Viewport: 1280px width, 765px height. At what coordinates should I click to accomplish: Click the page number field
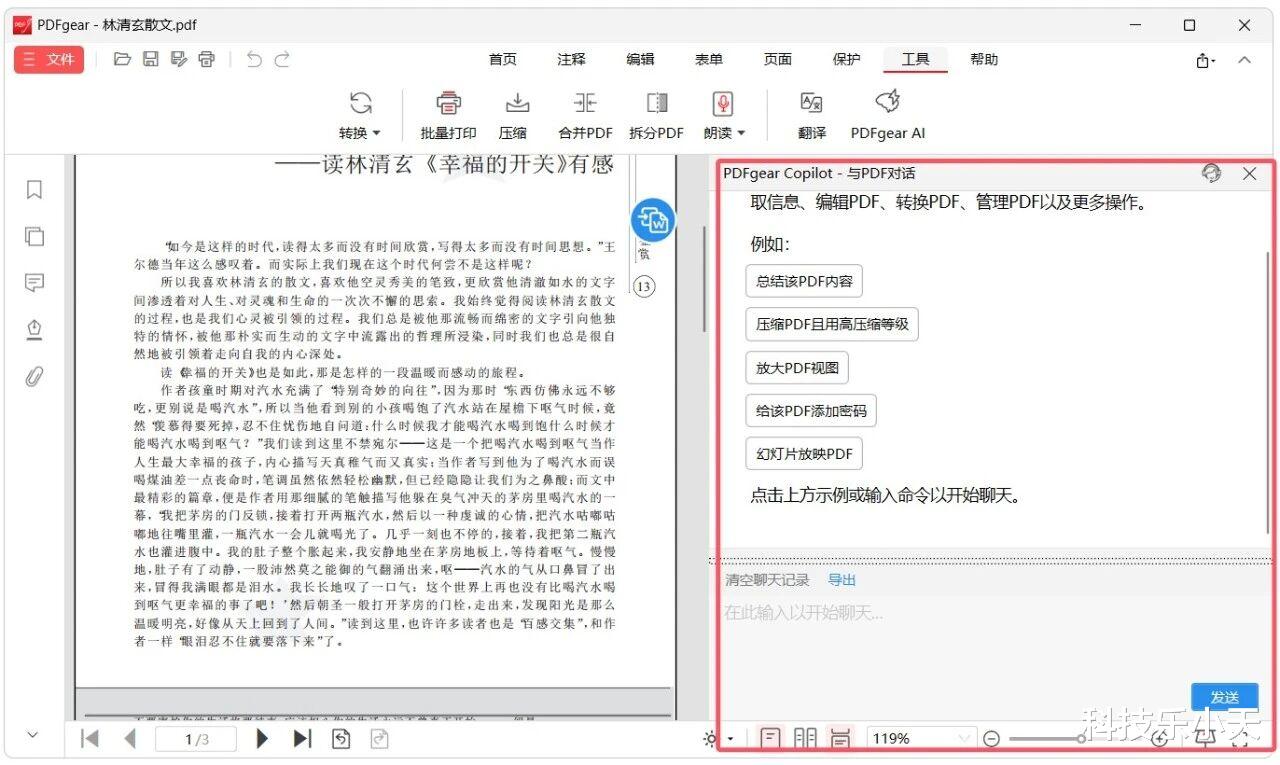[196, 739]
